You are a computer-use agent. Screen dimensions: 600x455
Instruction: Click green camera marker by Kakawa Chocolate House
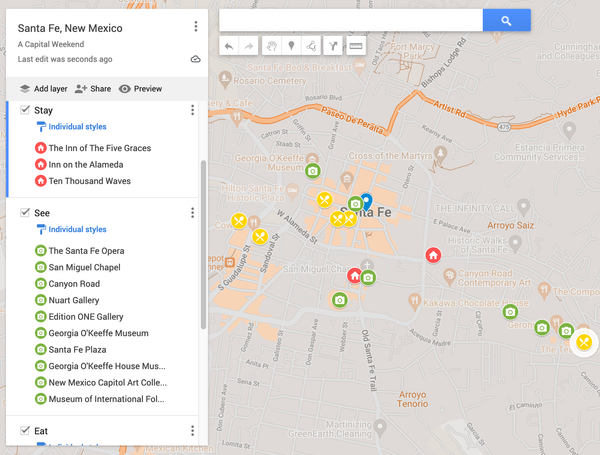(x=510, y=312)
